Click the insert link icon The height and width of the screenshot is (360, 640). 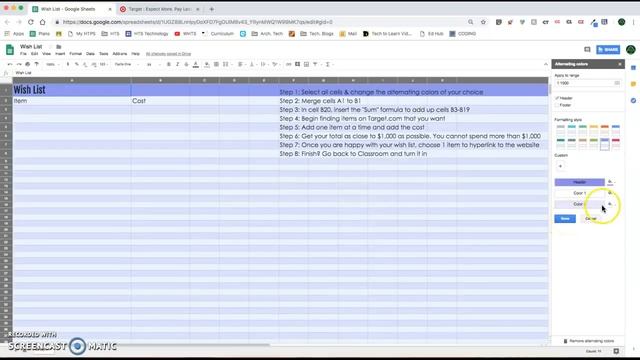coord(289,64)
